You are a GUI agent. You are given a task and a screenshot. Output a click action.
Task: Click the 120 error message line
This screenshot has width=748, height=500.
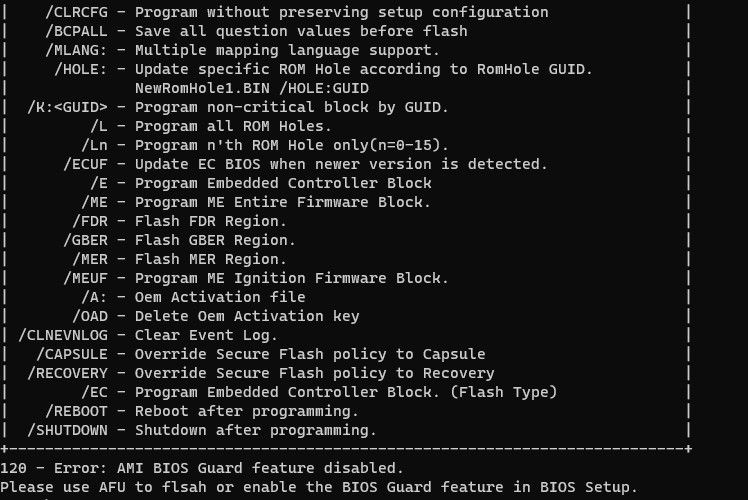202,468
